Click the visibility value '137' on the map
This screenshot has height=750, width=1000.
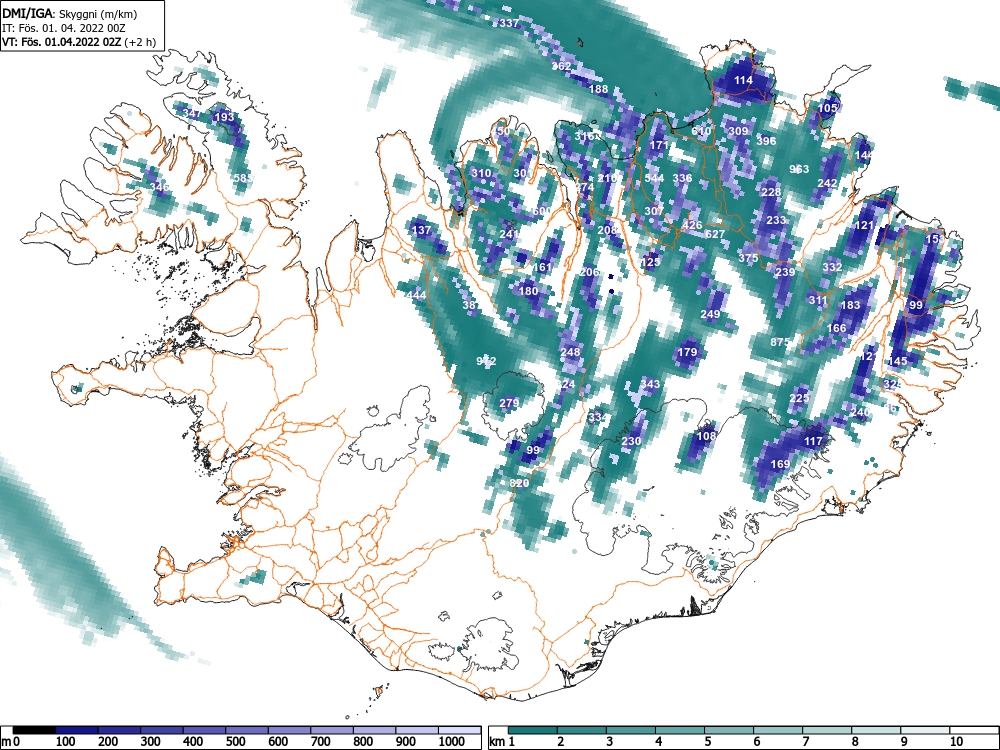point(422,230)
